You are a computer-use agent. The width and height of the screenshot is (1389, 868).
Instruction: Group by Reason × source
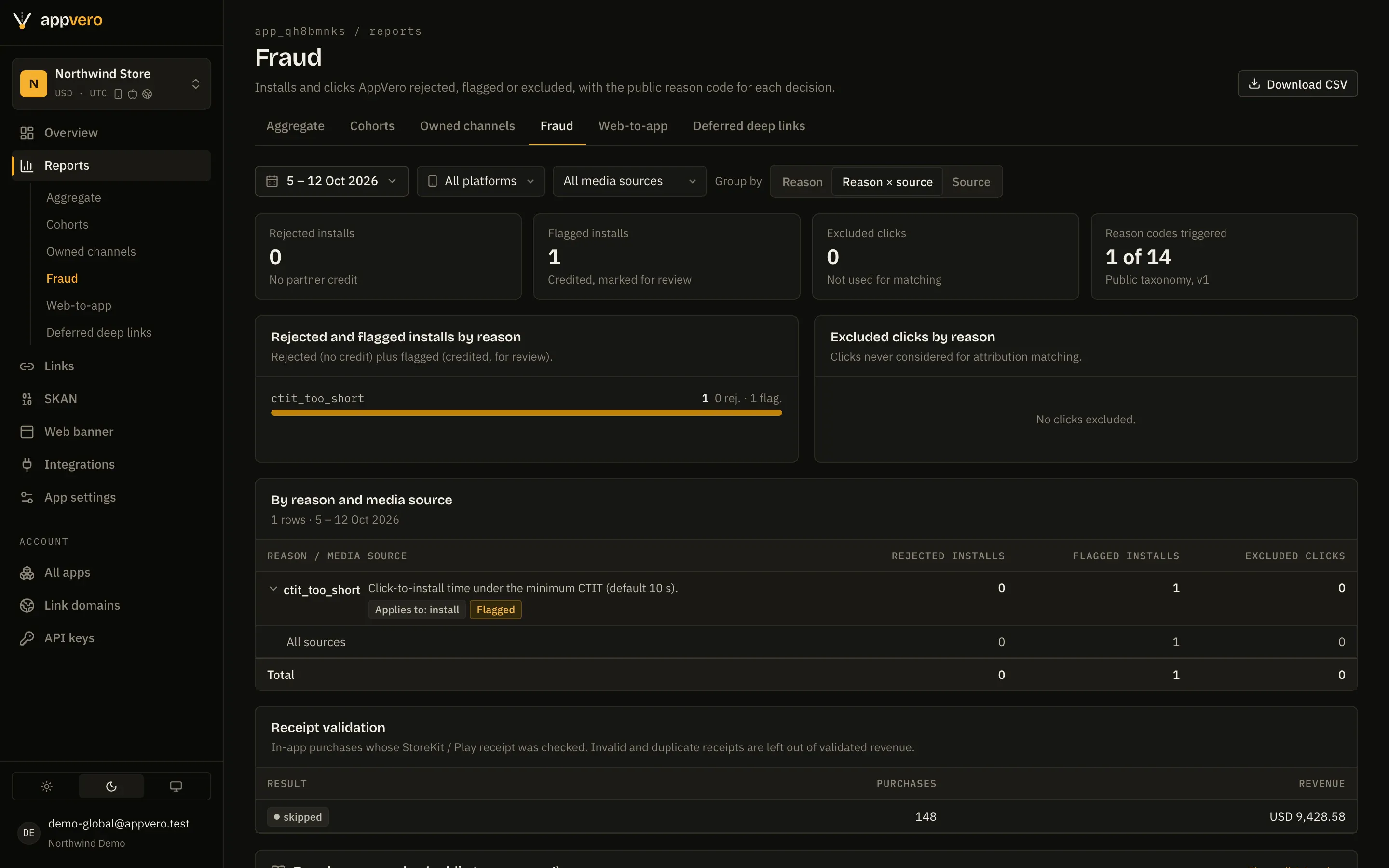click(x=887, y=181)
